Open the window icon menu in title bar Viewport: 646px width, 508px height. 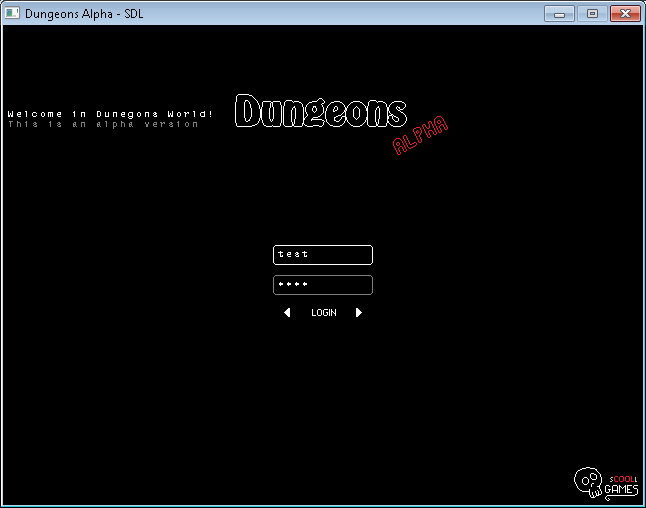tap(13, 13)
